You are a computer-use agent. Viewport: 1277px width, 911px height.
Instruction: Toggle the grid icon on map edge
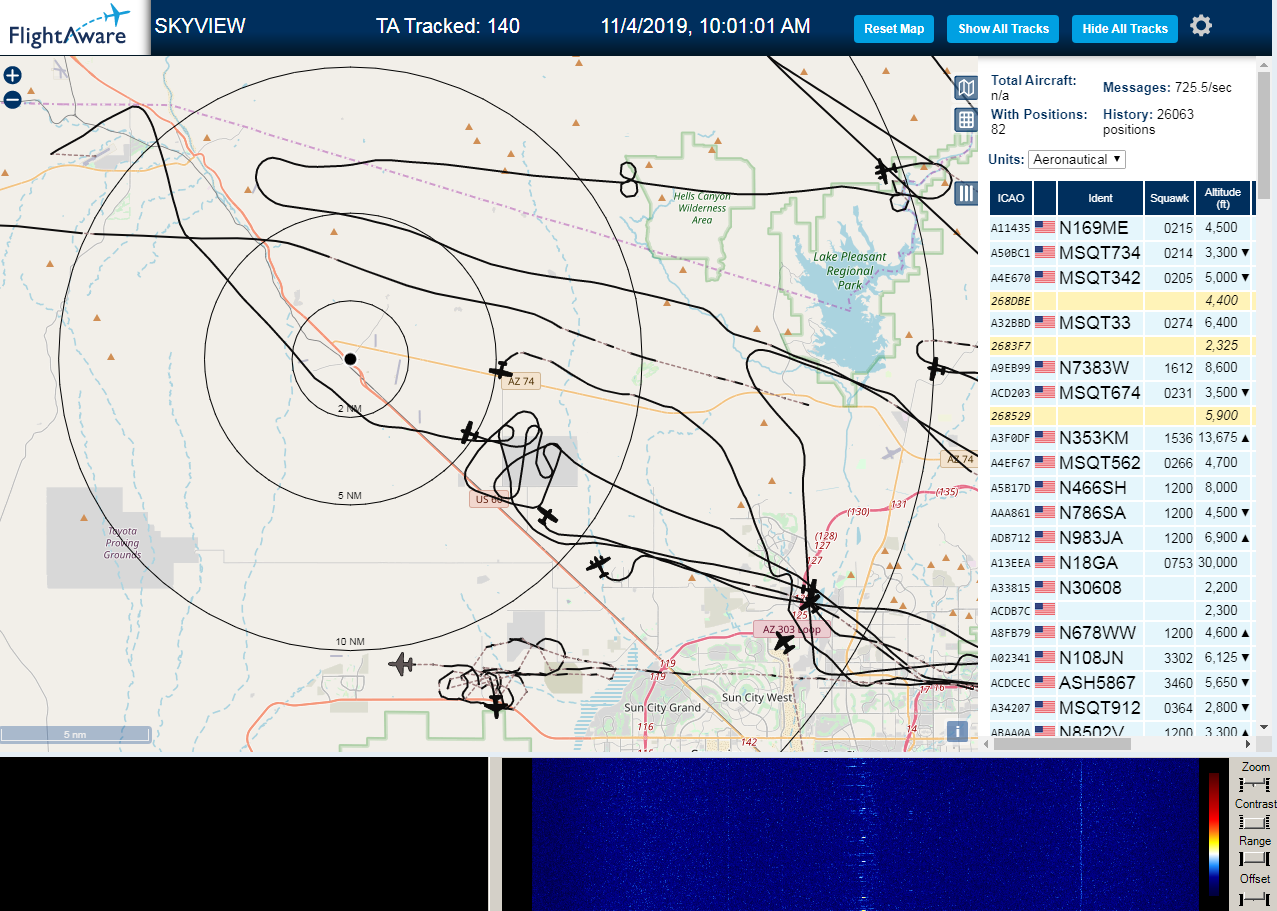pos(966,120)
